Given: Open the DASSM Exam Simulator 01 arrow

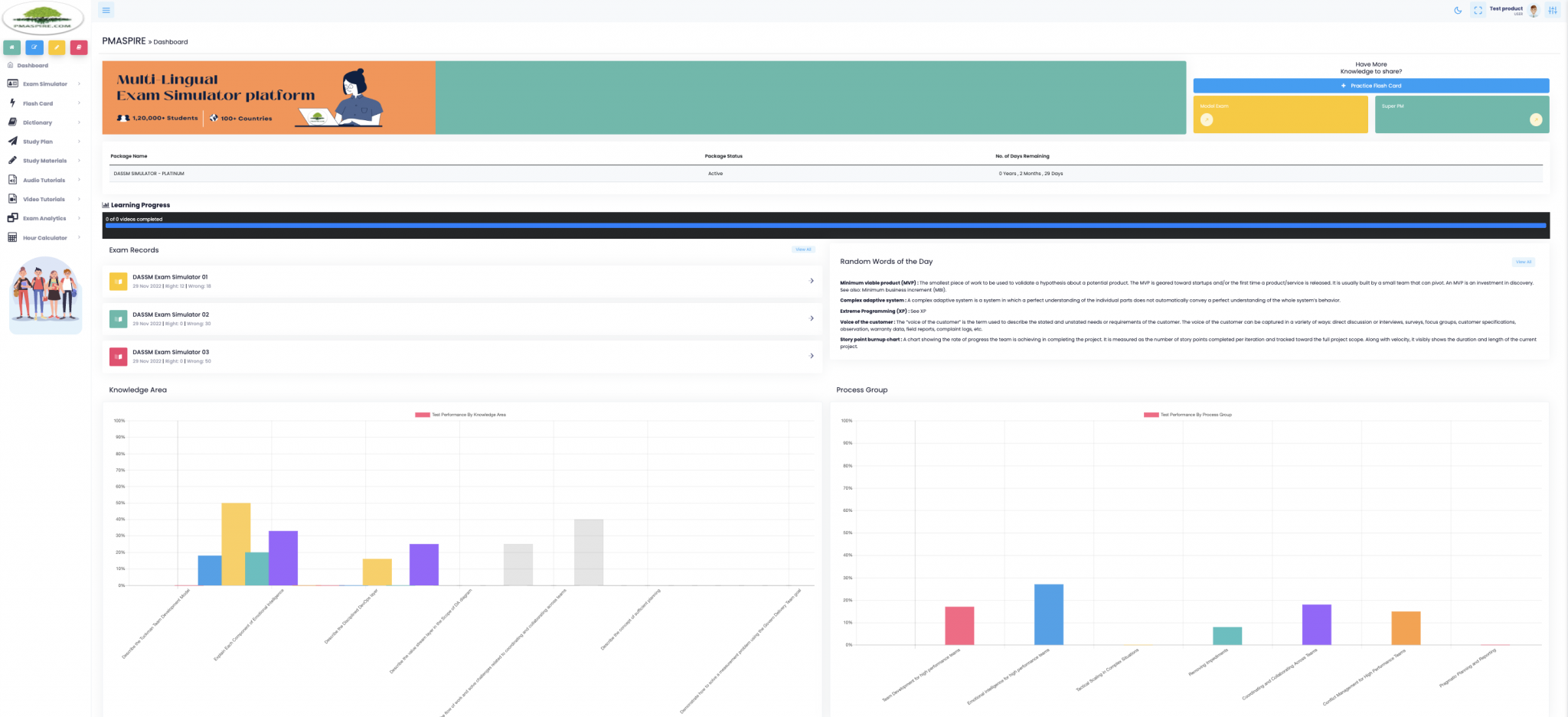Looking at the screenshot, I should click(x=812, y=281).
